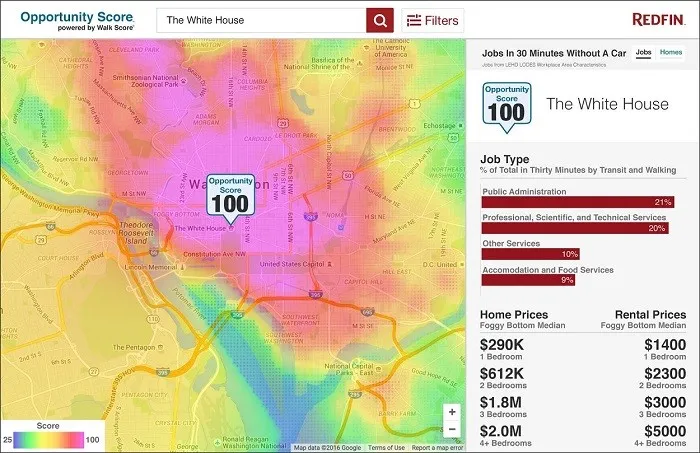The image size is (700, 453).
Task: Click the Professional, Scientific, Technical Services bar
Action: [x=575, y=228]
